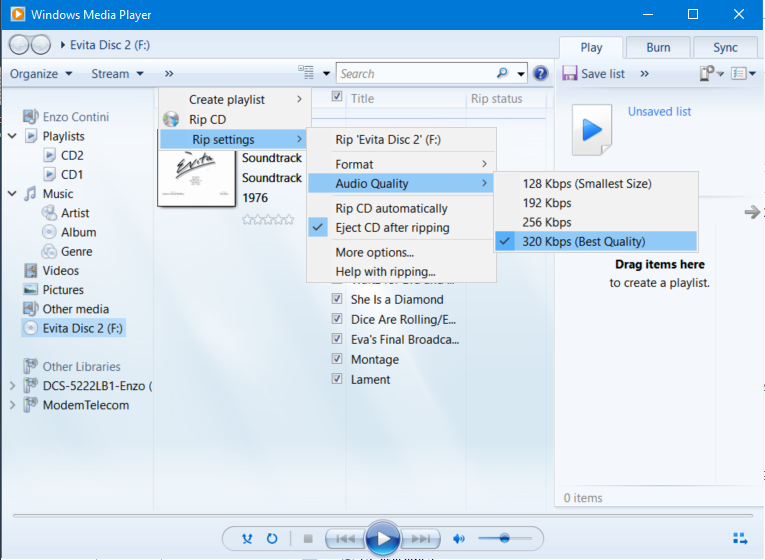Adjust the volume slider
The width and height of the screenshot is (765, 560).
tap(504, 539)
